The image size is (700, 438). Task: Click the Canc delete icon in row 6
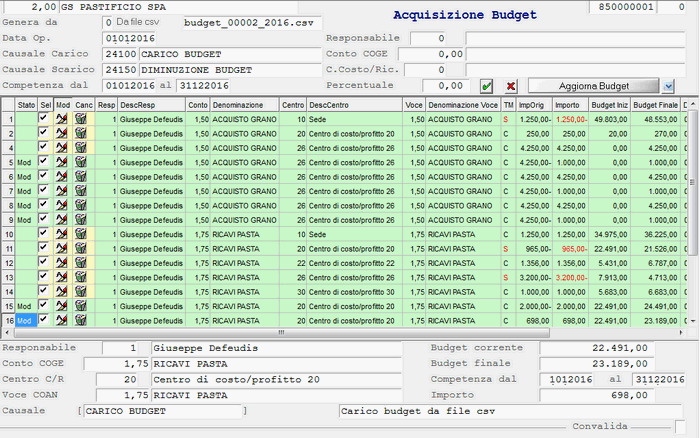pyautogui.click(x=81, y=176)
